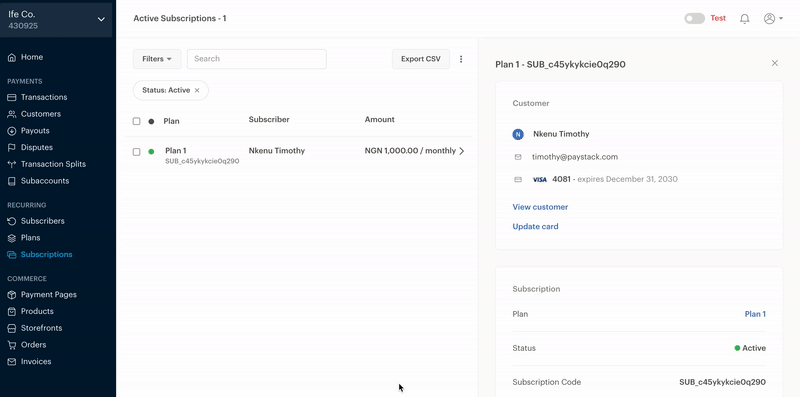This screenshot has width=800, height=397.
Task: Click the Plan column header
Action: (x=171, y=121)
